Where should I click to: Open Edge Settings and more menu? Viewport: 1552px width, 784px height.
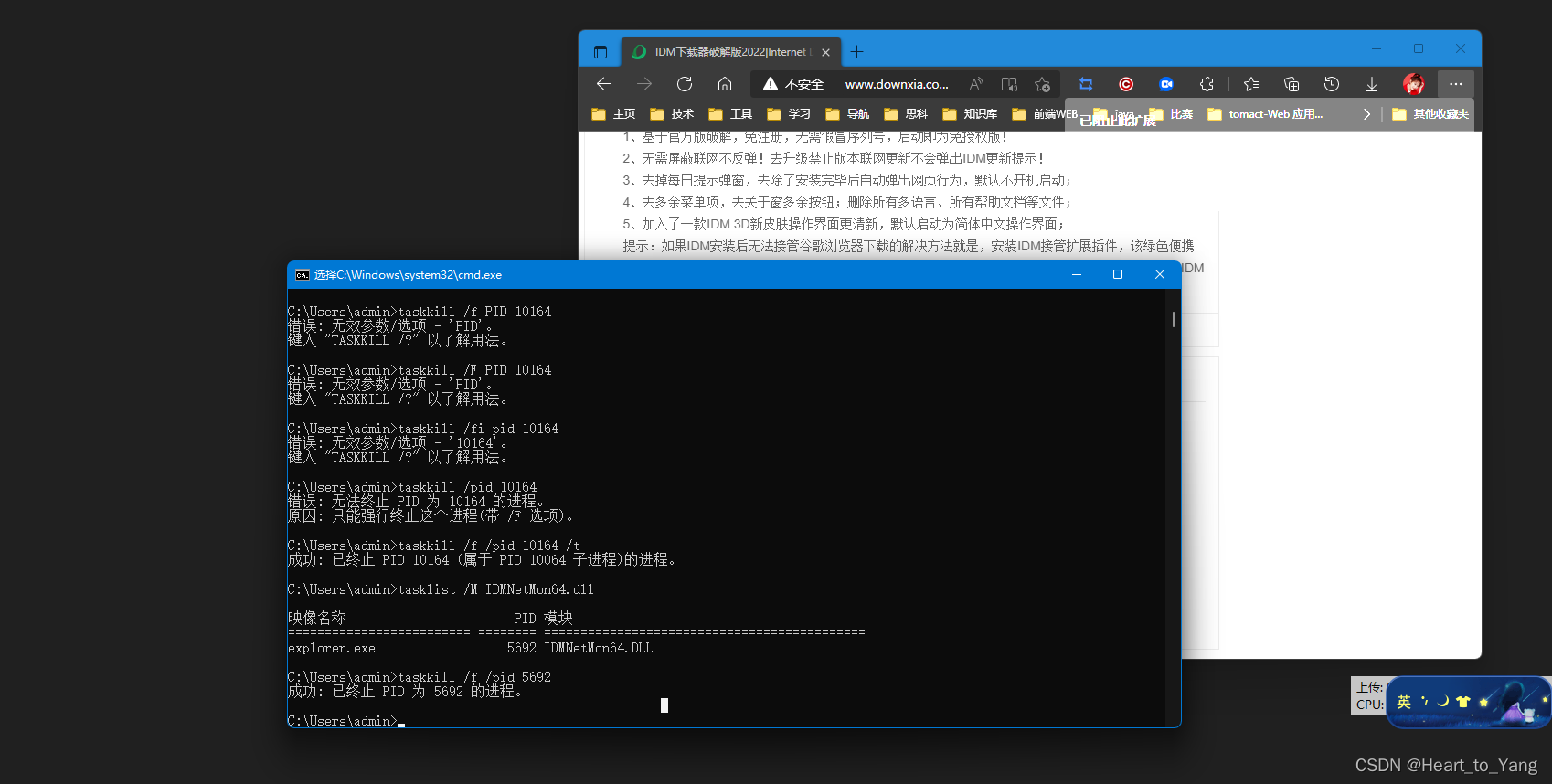1456,84
